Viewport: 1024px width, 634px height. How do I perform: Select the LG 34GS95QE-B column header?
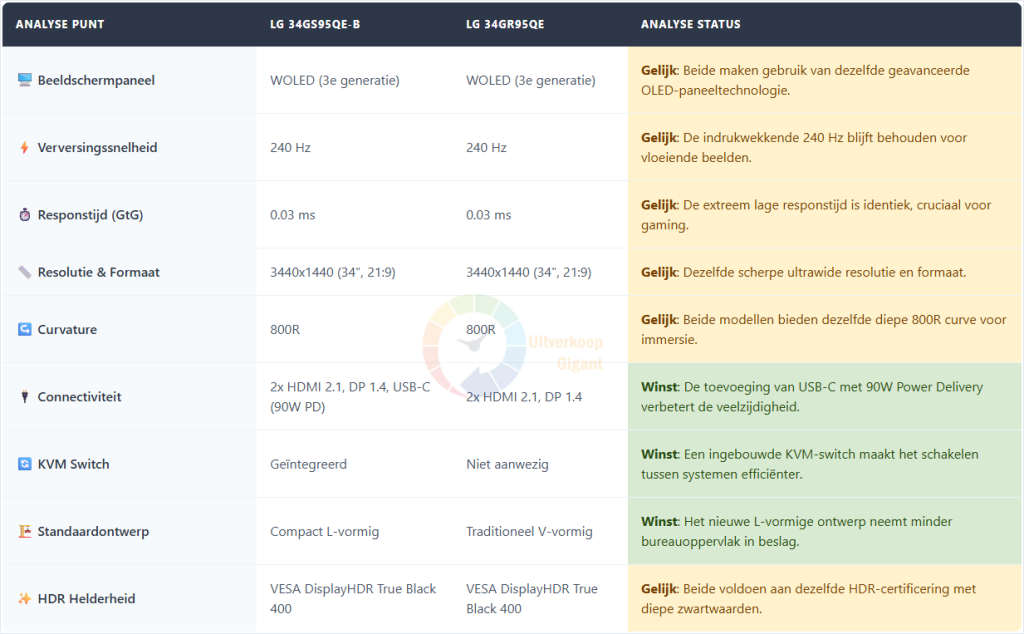tap(315, 24)
